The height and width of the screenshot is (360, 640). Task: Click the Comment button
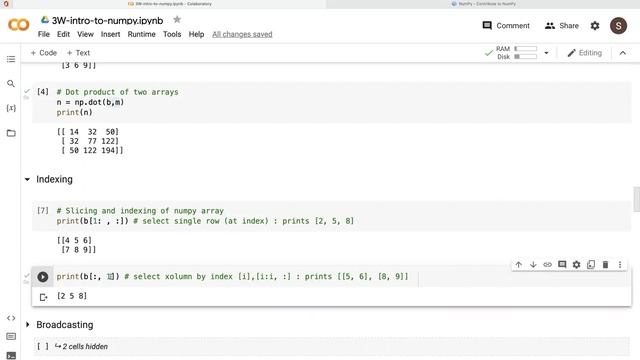[506, 26]
